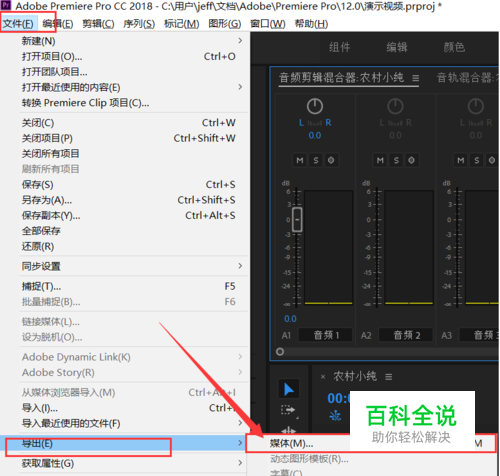Open the 序列(S) menu

(x=139, y=24)
